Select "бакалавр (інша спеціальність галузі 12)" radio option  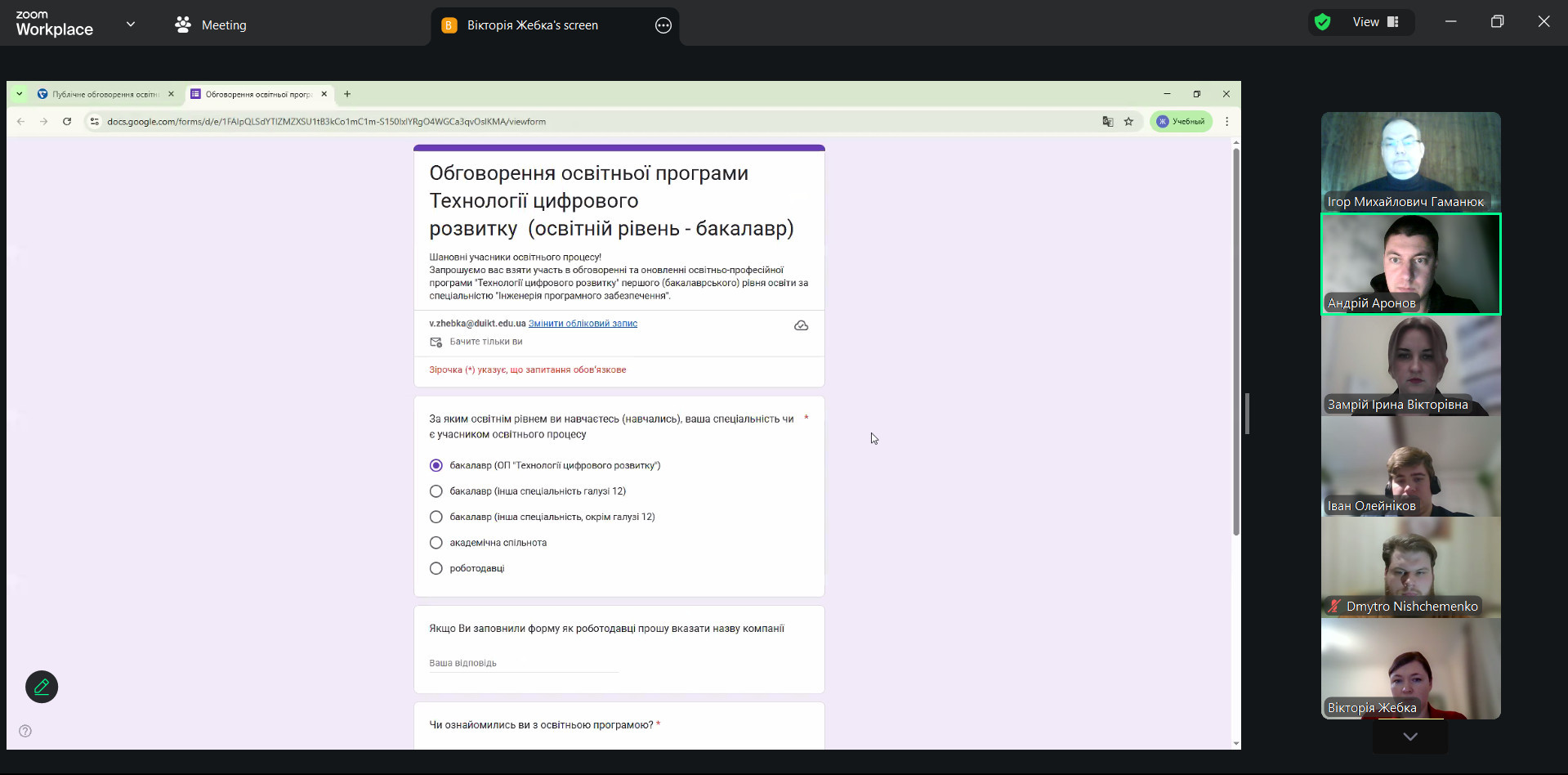[x=436, y=491]
